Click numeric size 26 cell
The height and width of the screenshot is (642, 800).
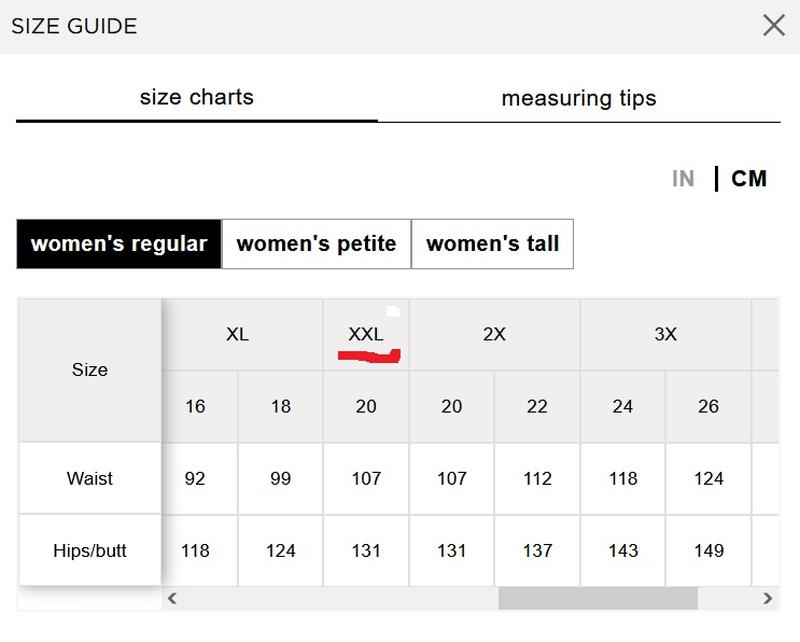click(x=708, y=407)
